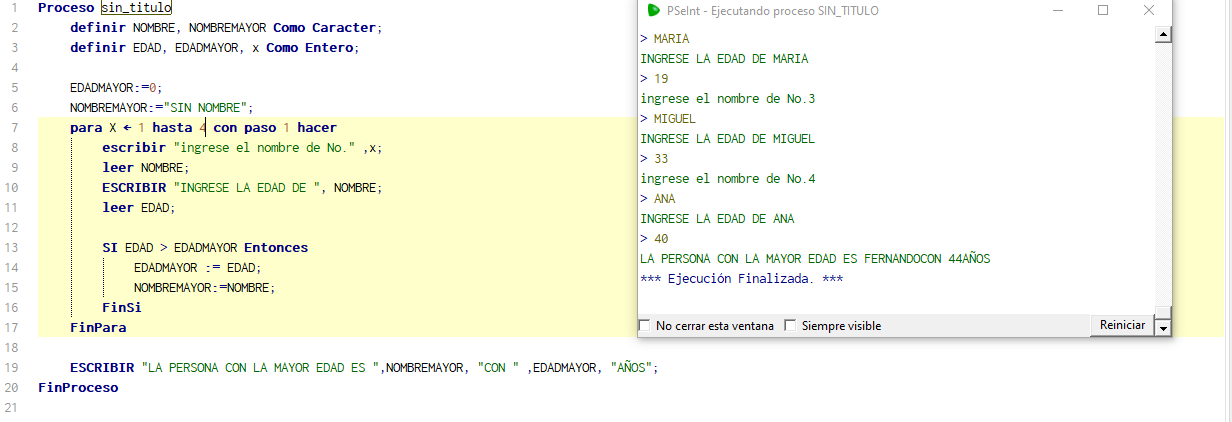
Task: Click the scroll down arrow beside Reiniciar
Action: [1163, 327]
